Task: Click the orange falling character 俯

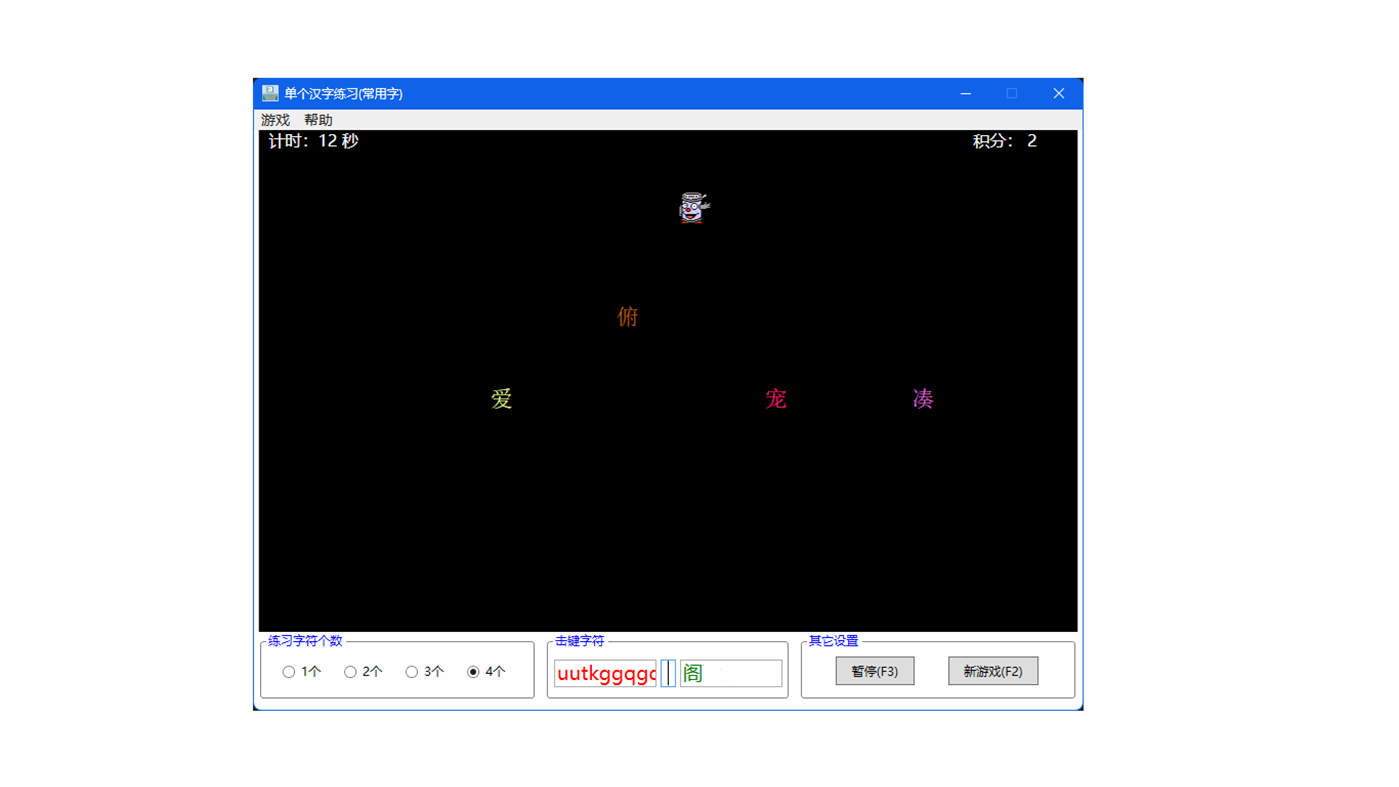Action: pos(627,316)
